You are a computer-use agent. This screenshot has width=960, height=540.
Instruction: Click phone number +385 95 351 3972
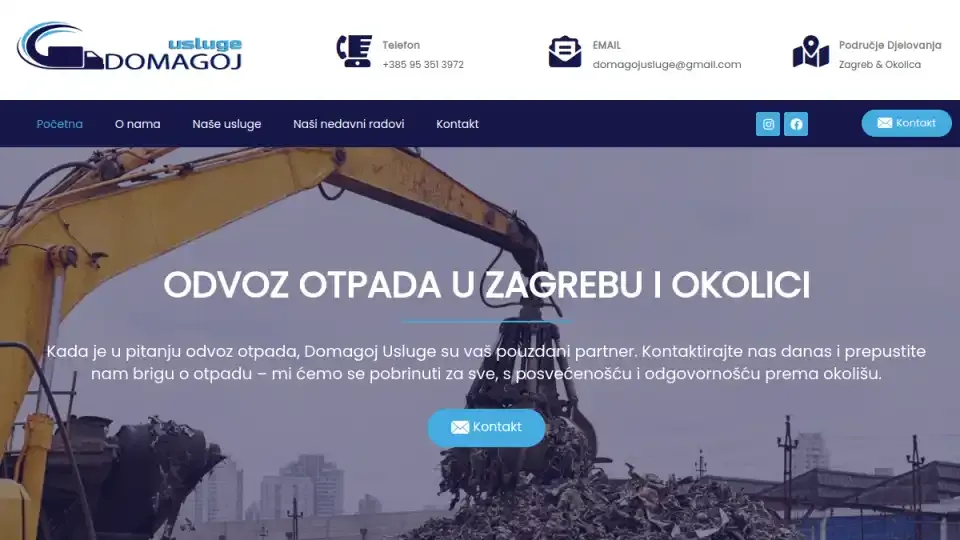(x=423, y=64)
